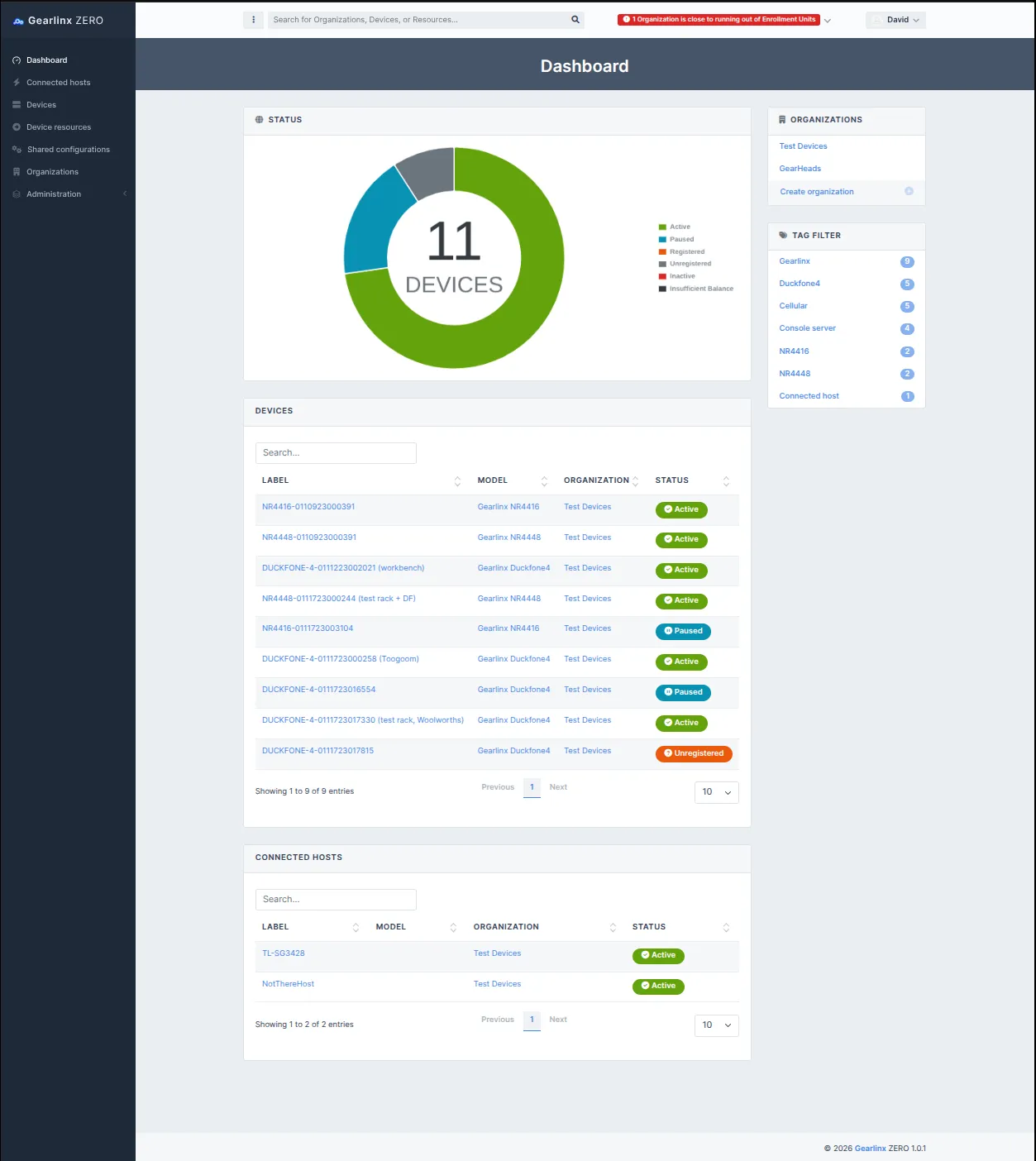Screen dimensions: 1036x1161
Task: Click Create organization link
Action: (817, 192)
